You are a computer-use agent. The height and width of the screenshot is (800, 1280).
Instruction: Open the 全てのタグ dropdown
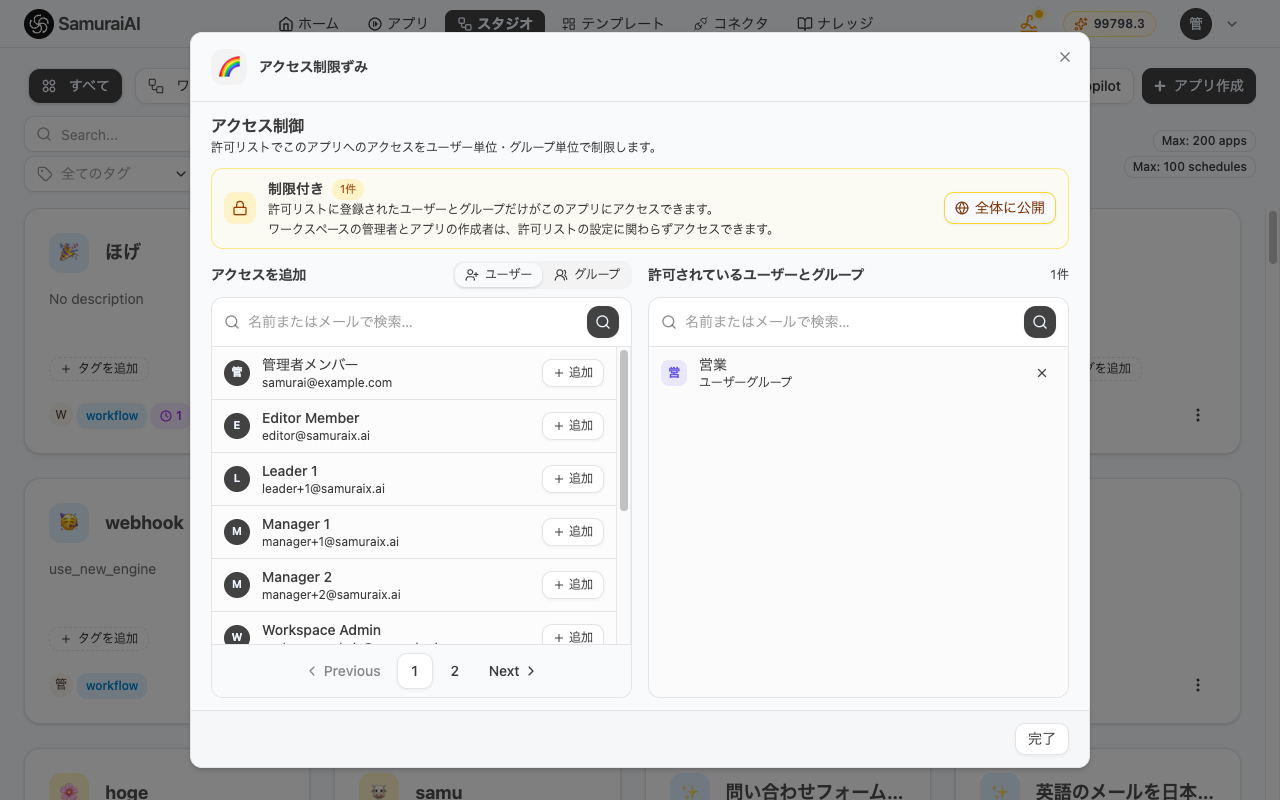(107, 173)
